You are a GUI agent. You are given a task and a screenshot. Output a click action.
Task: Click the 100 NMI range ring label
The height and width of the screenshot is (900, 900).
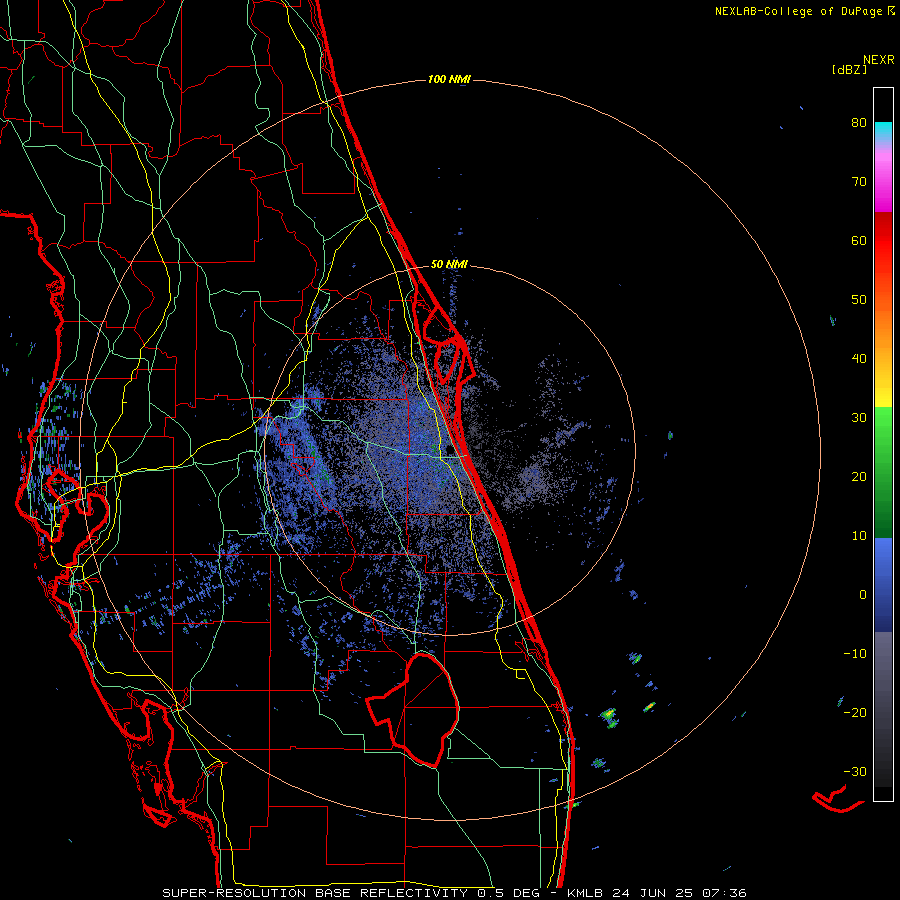(x=449, y=79)
